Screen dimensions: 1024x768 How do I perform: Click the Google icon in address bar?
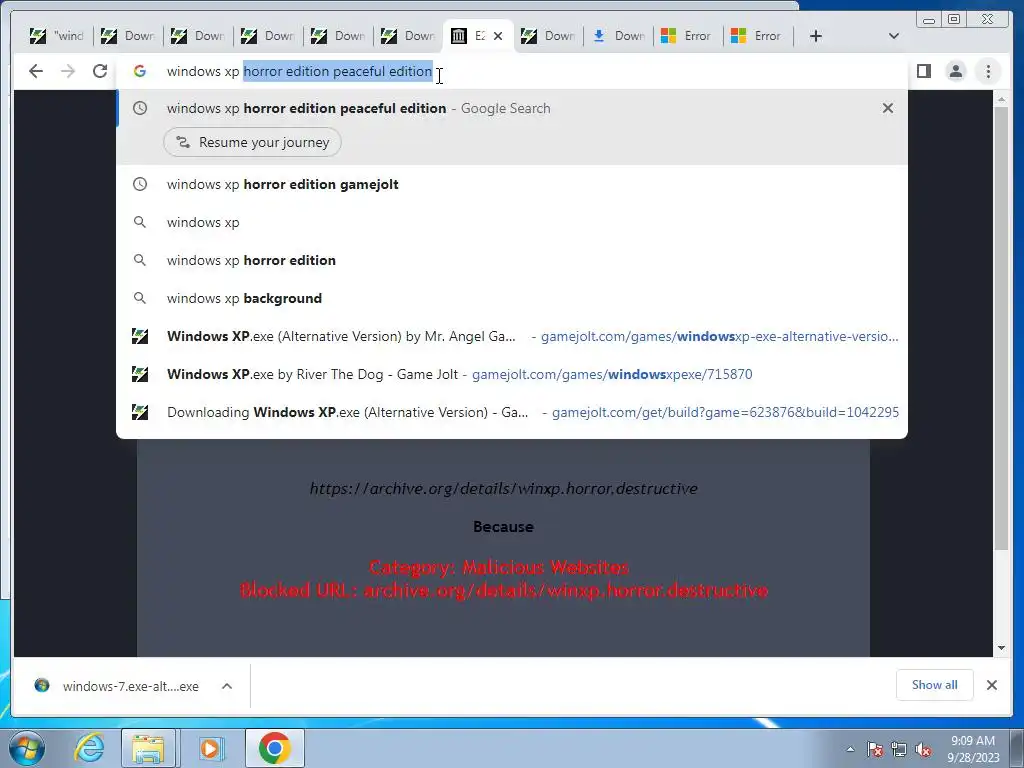[140, 71]
